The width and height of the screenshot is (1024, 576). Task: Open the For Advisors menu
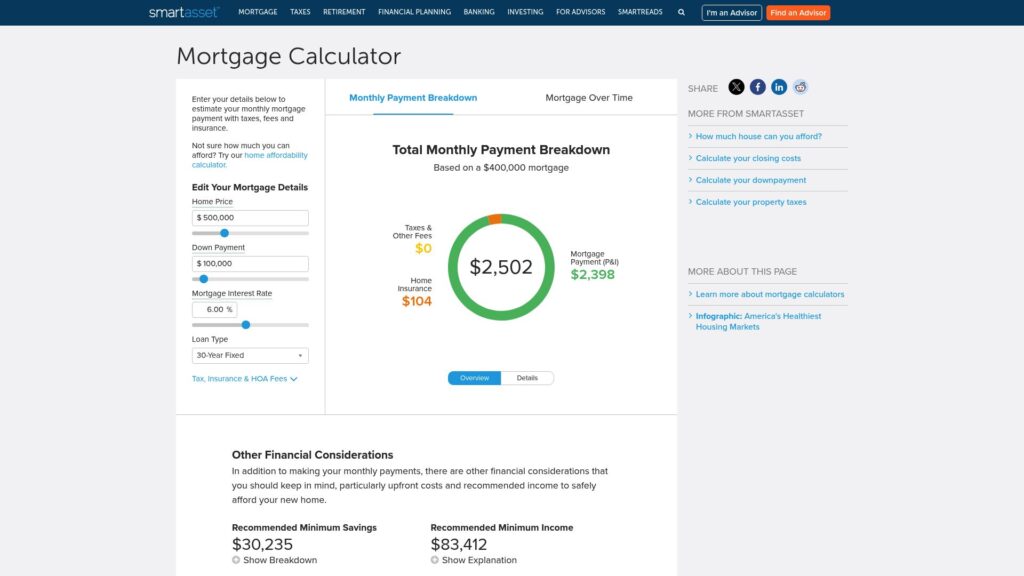[580, 12]
